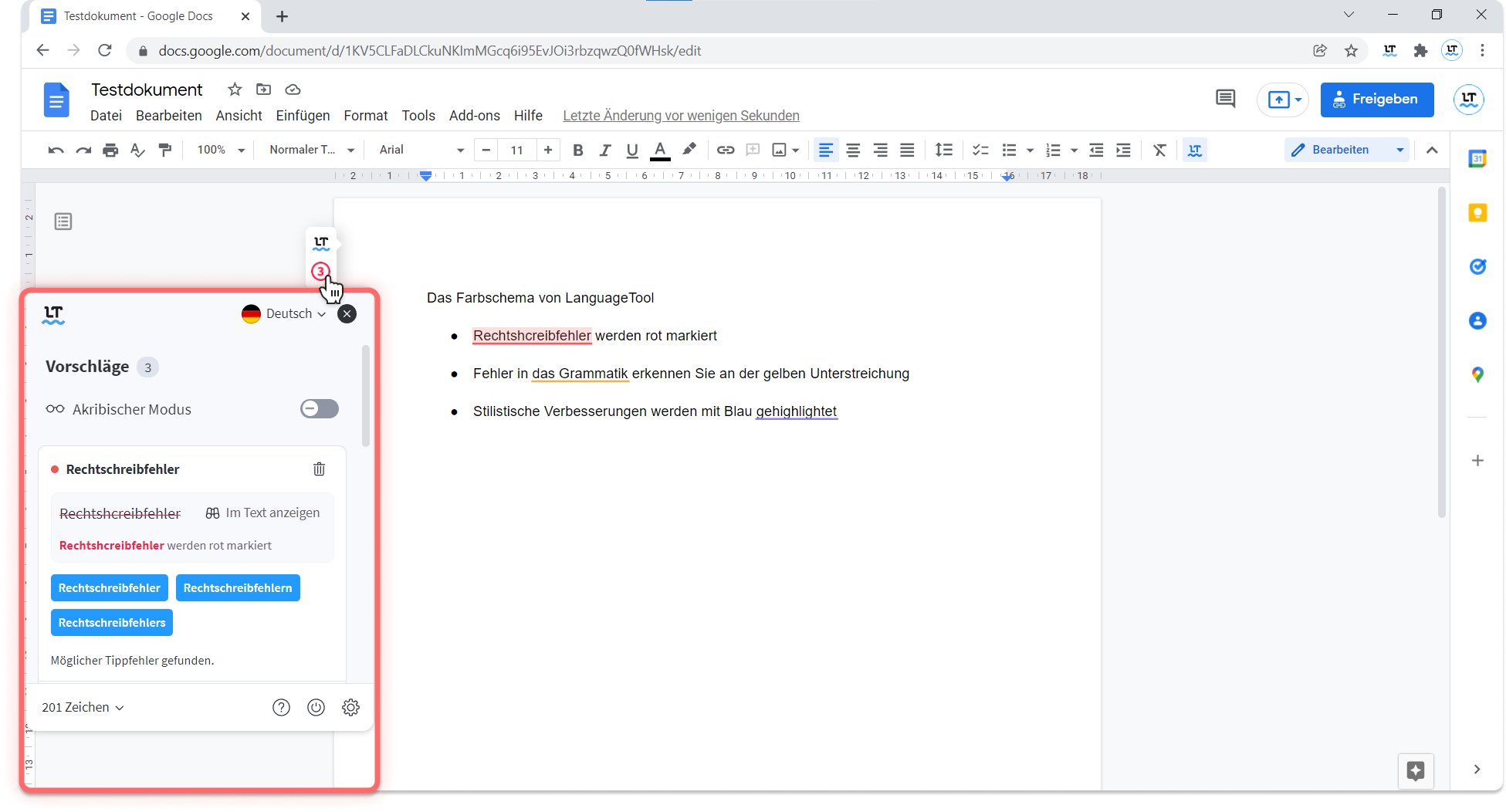
Task: Toggle underline formatting
Action: pyautogui.click(x=632, y=150)
